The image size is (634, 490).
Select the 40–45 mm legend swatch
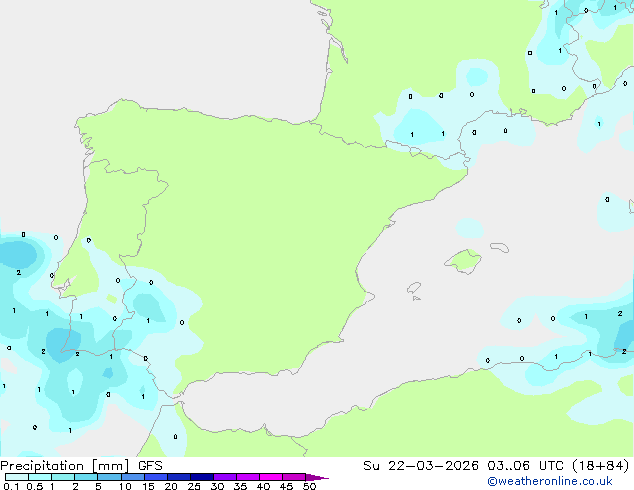tap(271, 477)
